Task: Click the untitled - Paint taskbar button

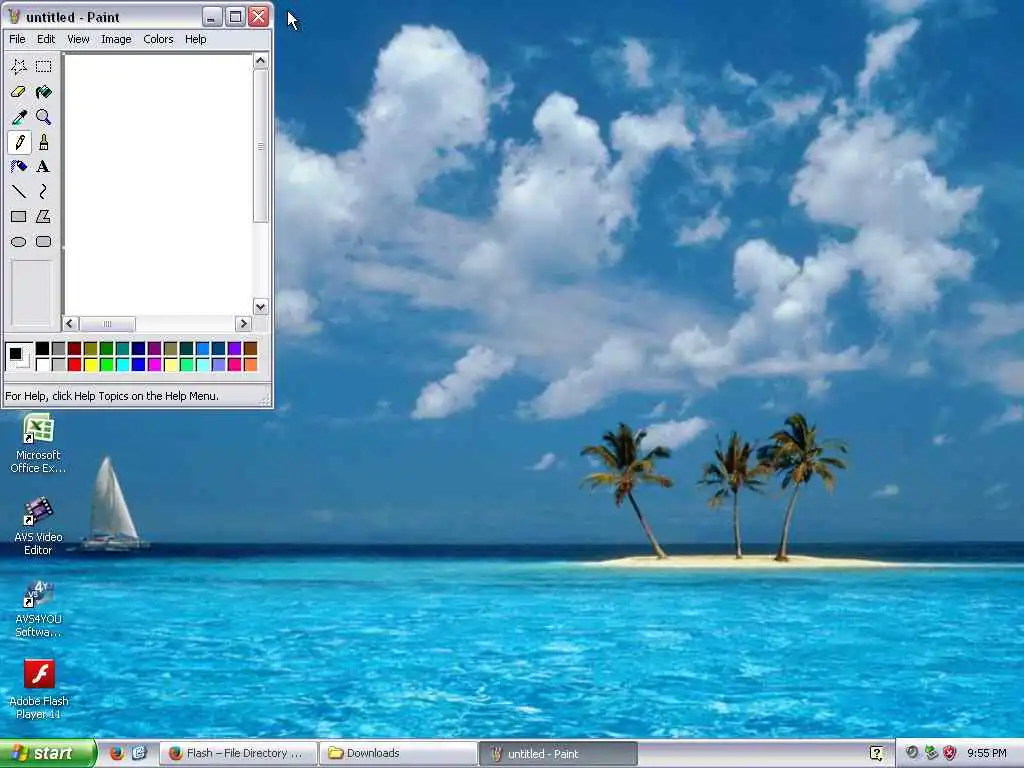Action: [559, 753]
